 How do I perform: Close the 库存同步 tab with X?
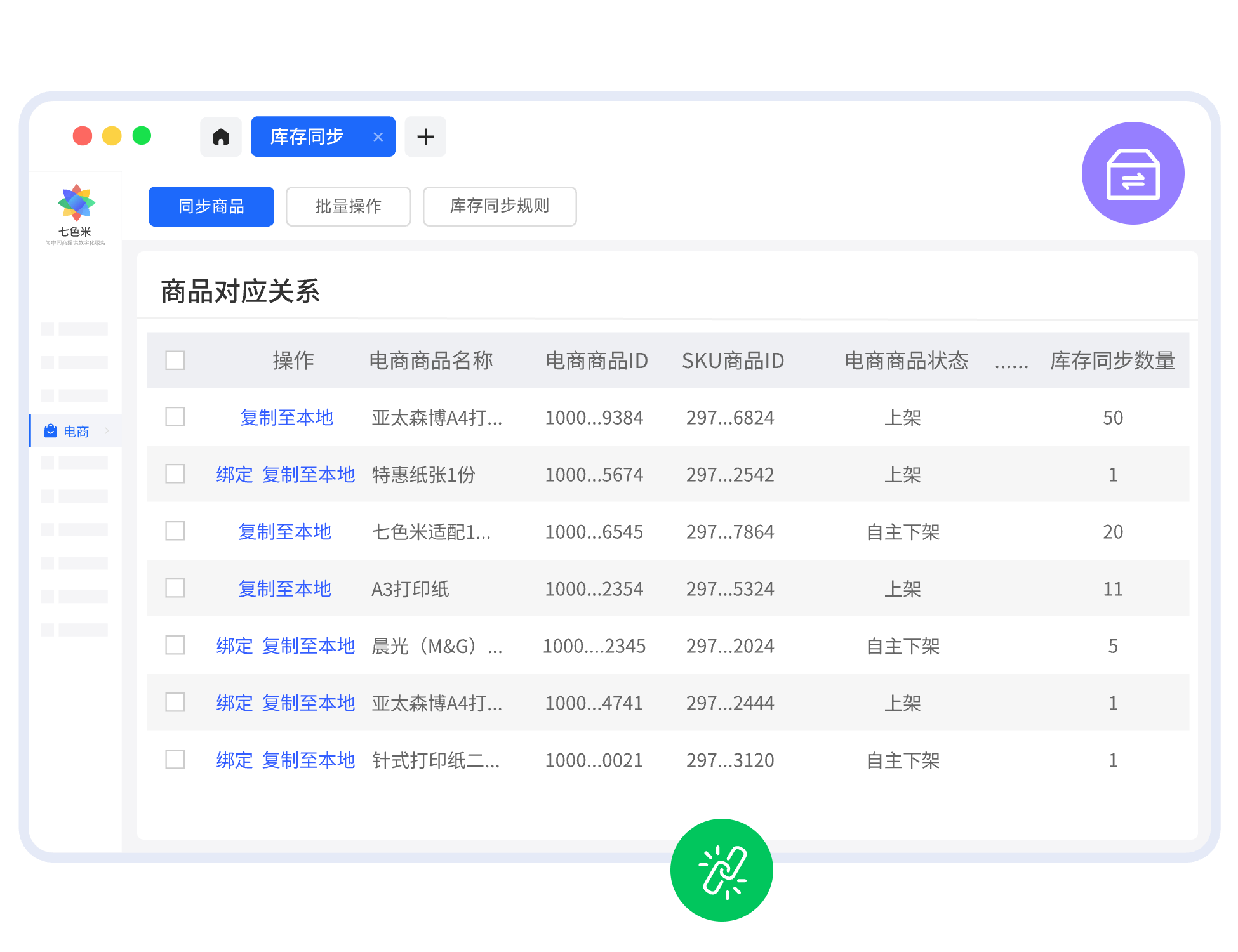tap(378, 136)
